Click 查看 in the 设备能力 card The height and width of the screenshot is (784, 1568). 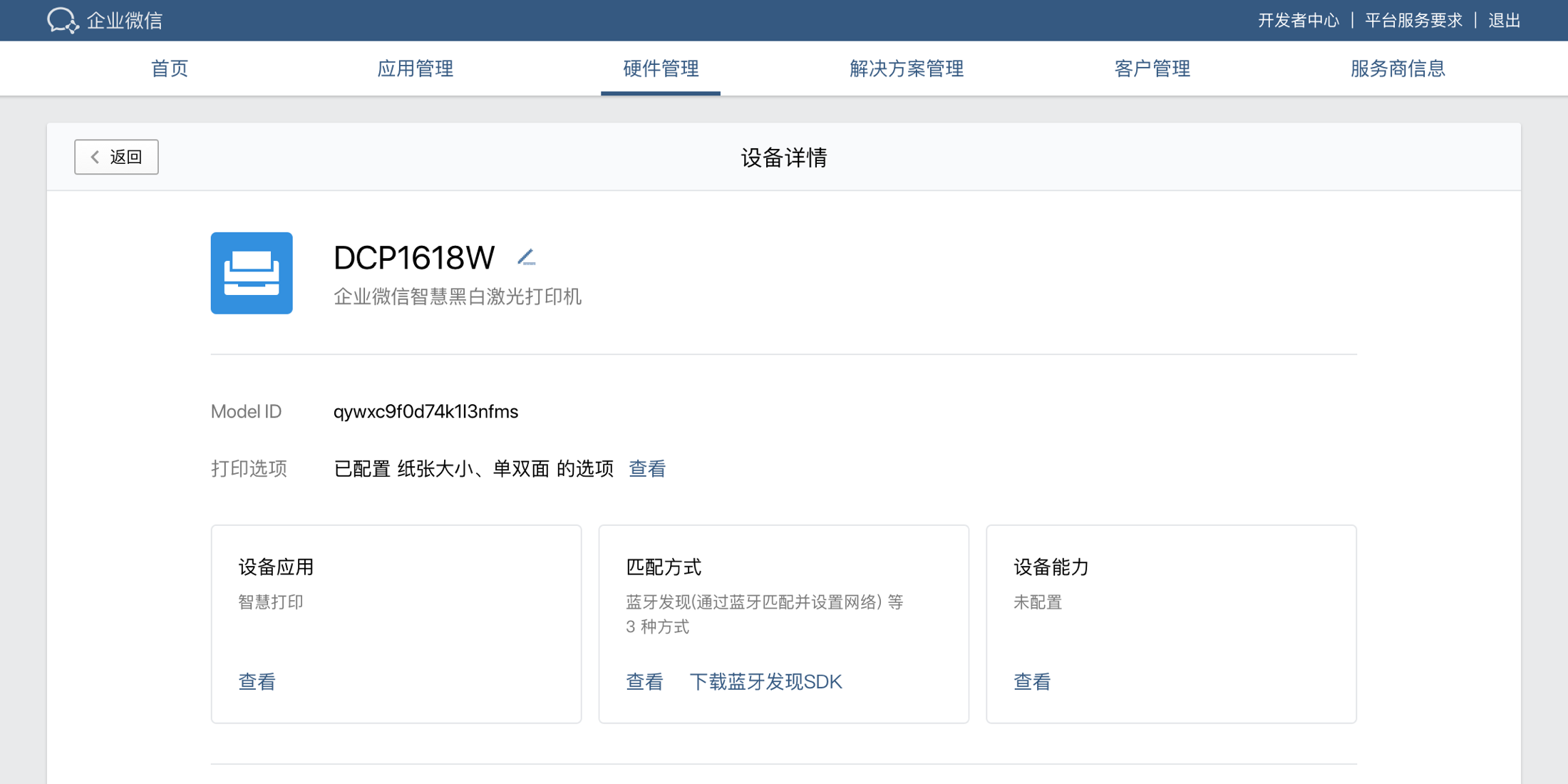[1032, 682]
